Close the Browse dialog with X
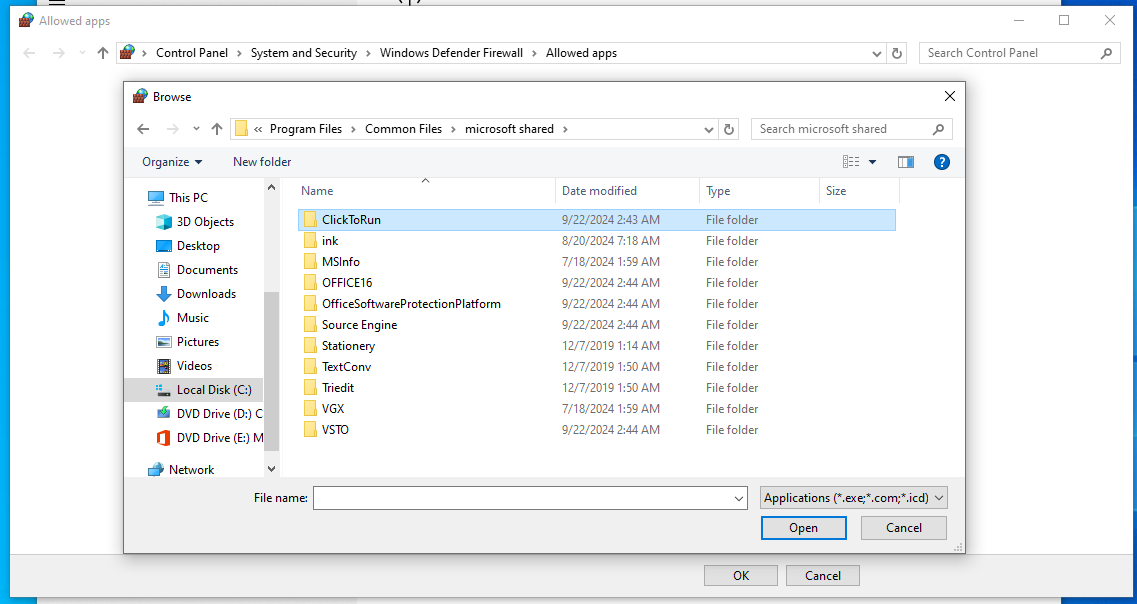 click(949, 96)
